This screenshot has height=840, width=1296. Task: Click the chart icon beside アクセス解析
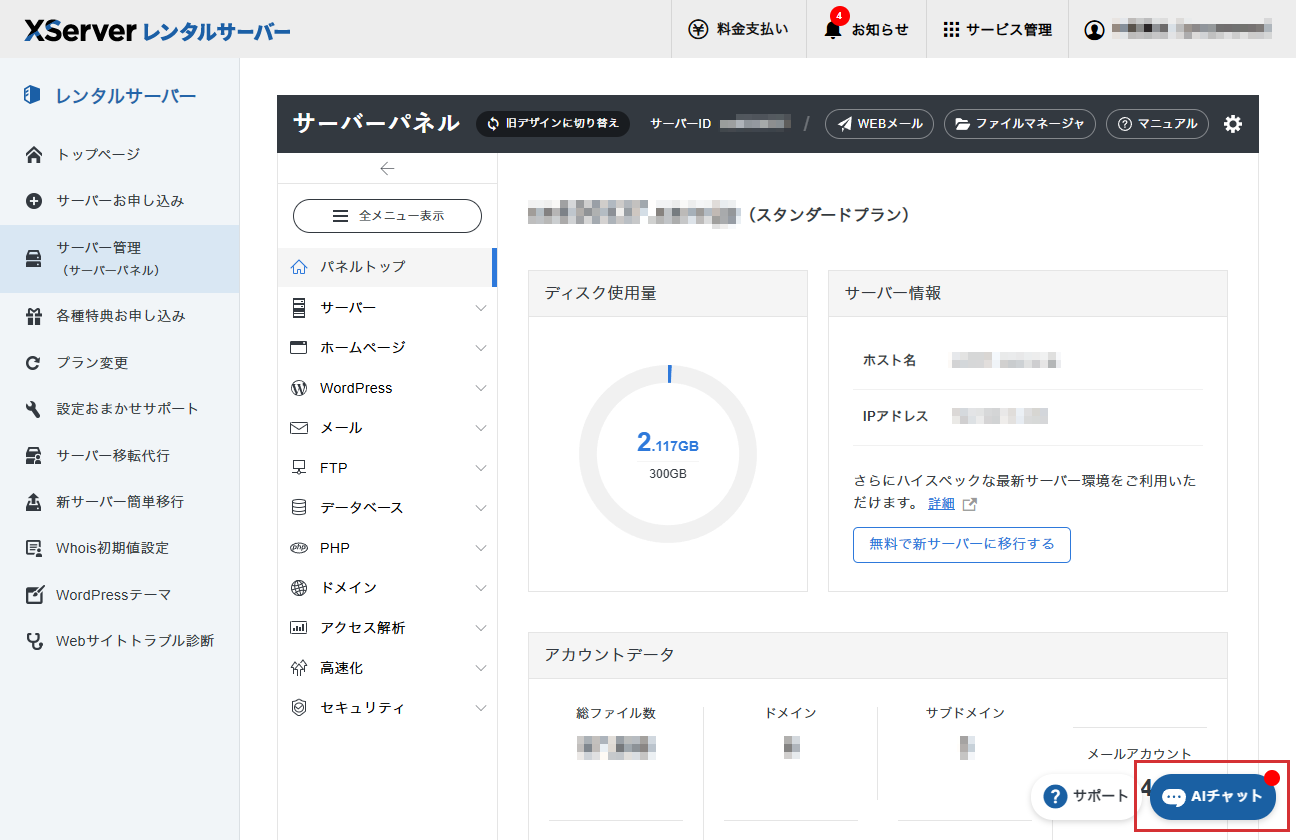pos(298,628)
